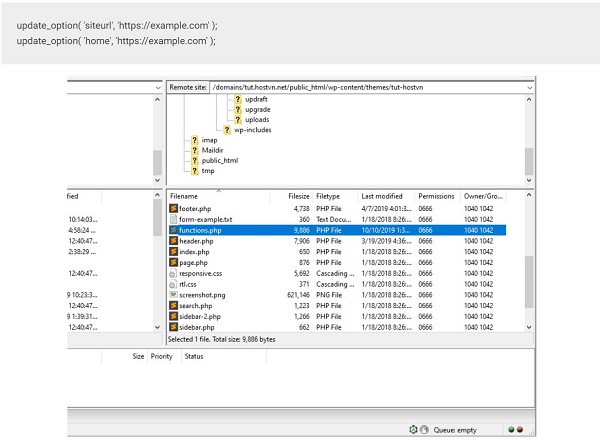Click the green status indicator light
This screenshot has width=600, height=441.
coord(511,430)
